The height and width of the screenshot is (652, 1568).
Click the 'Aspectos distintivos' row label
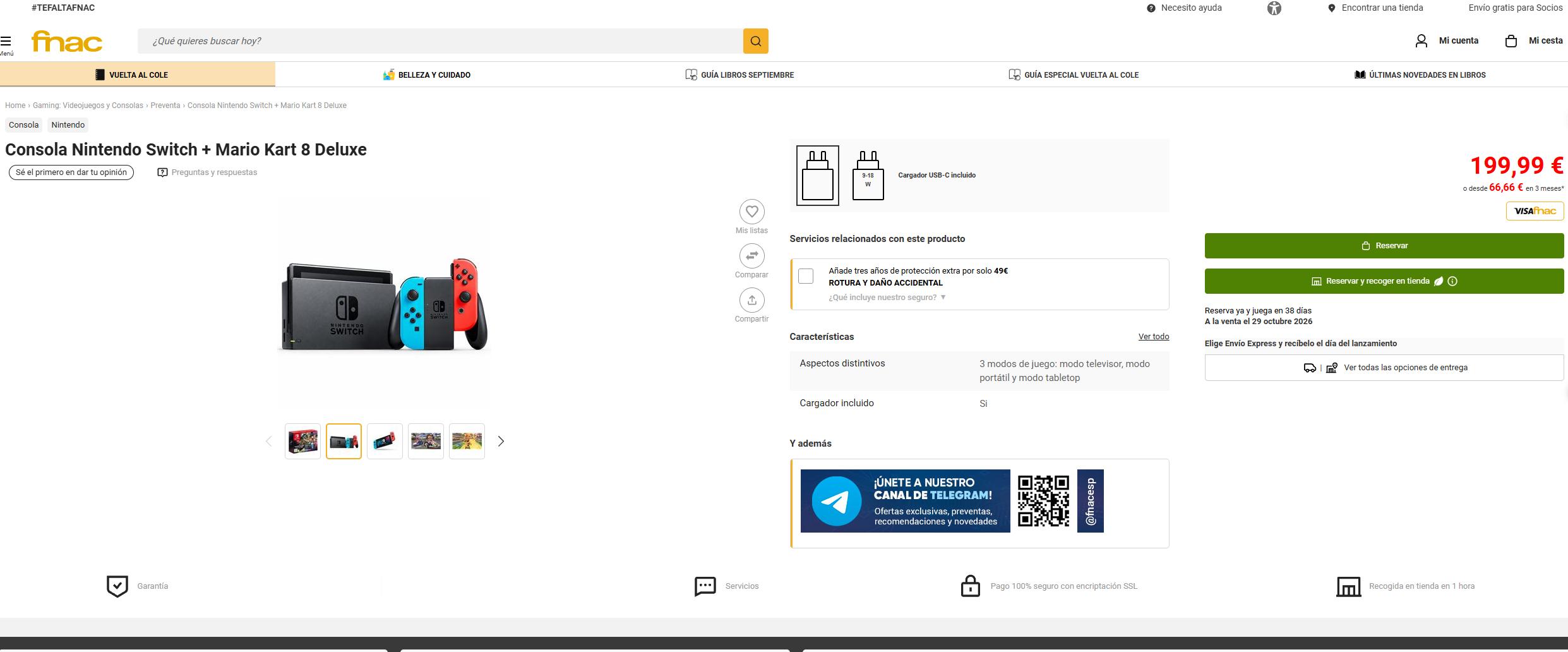coord(842,363)
